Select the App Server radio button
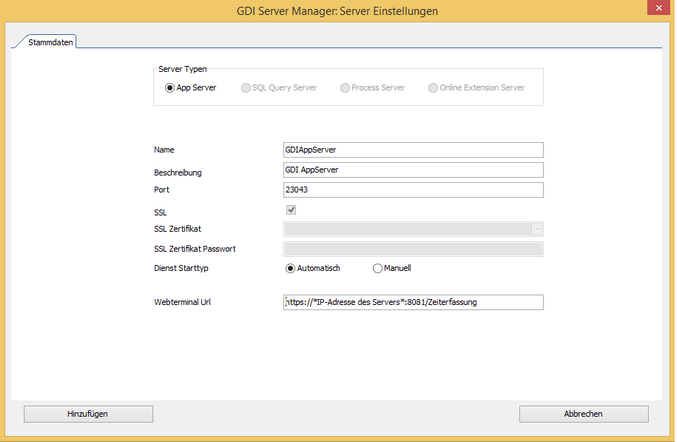This screenshot has width=677, height=442. [170, 88]
